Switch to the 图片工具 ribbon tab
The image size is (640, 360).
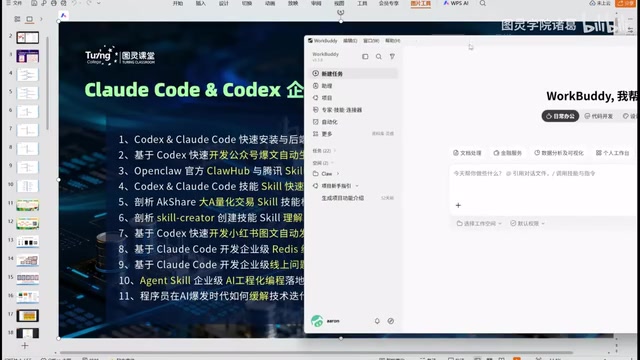click(x=421, y=3)
